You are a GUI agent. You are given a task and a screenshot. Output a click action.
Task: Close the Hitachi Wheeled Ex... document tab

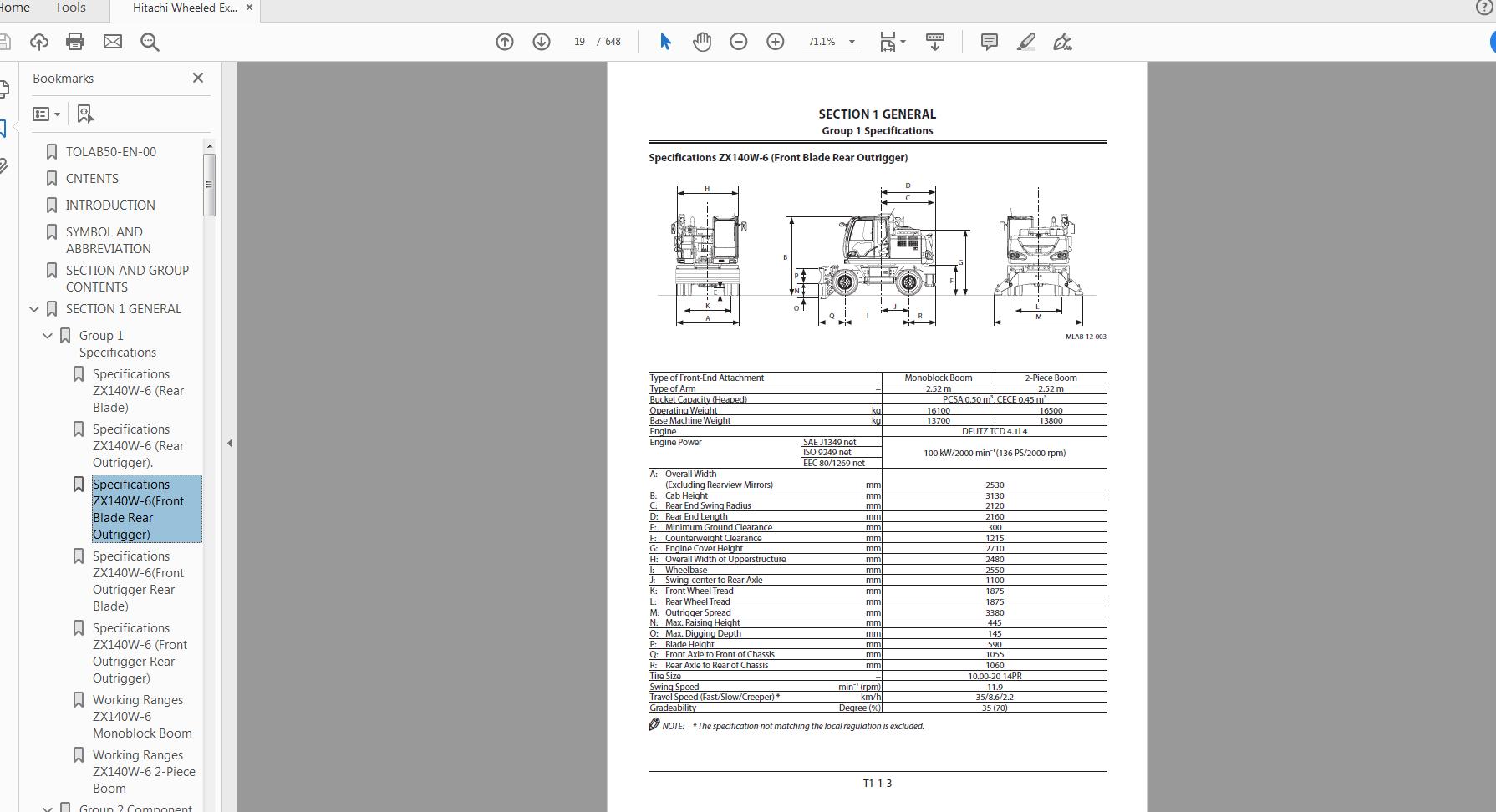point(249,8)
